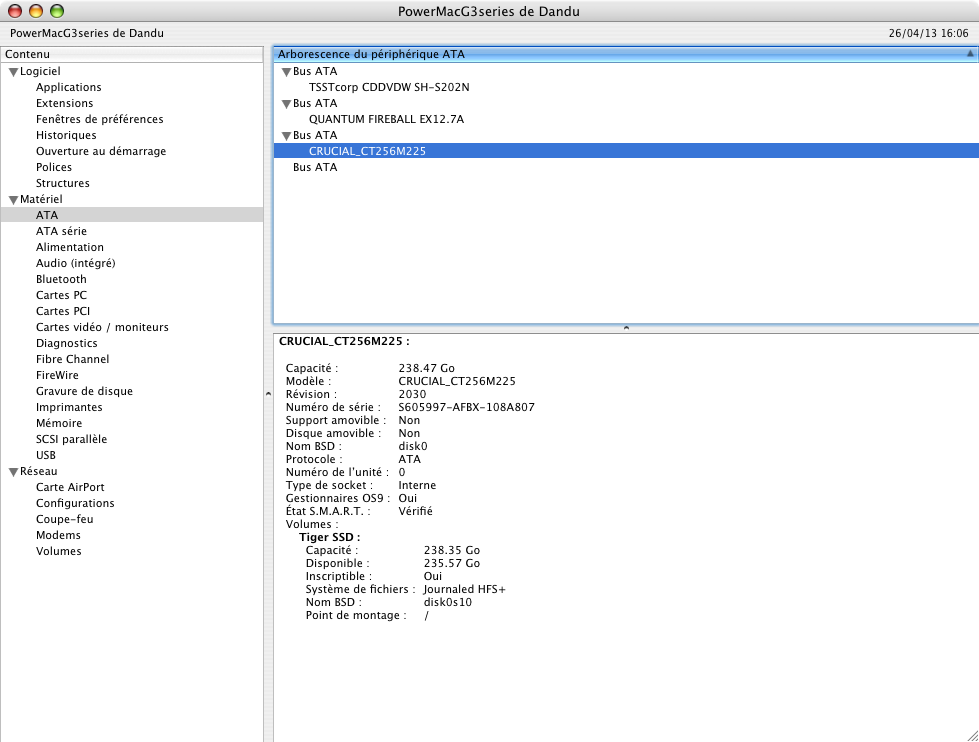
Task: Open the Mémoire hardware category
Action: coord(59,423)
